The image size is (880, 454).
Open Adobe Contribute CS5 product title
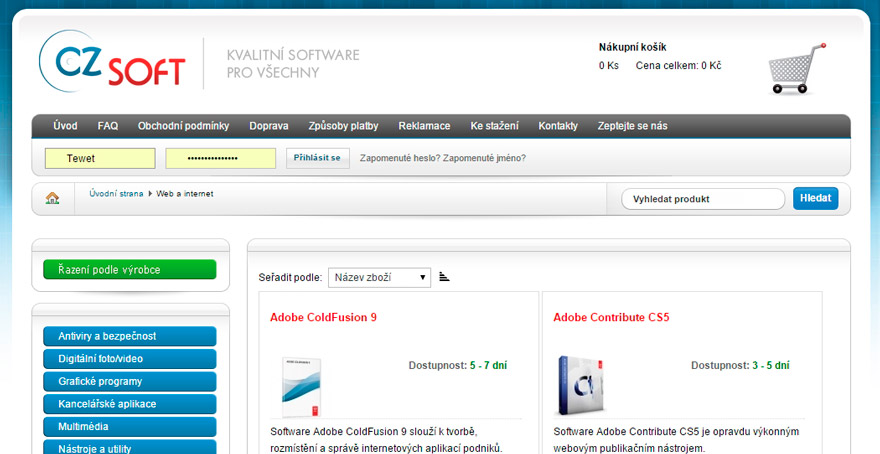pos(611,318)
